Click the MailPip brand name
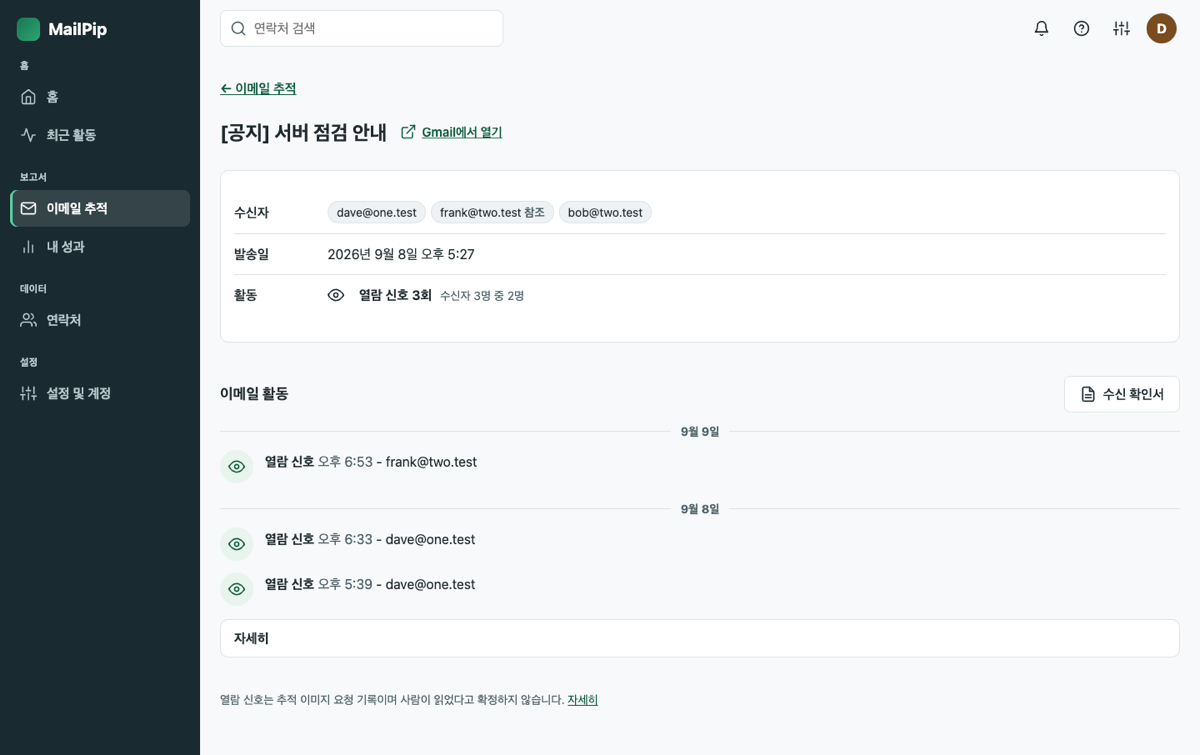Image resolution: width=1200 pixels, height=755 pixels. (77, 29)
